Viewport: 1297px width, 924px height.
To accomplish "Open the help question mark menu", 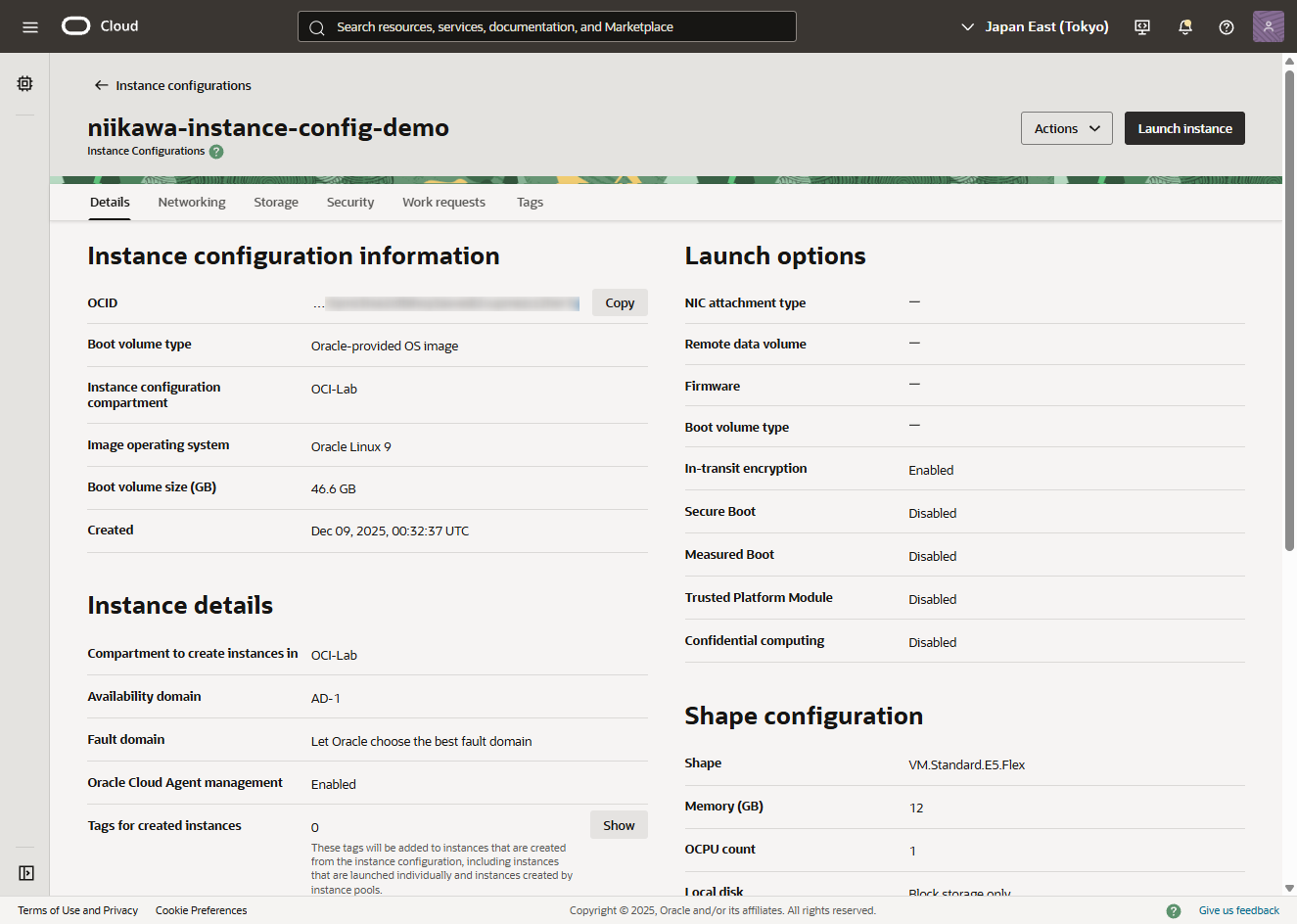I will pos(1226,26).
